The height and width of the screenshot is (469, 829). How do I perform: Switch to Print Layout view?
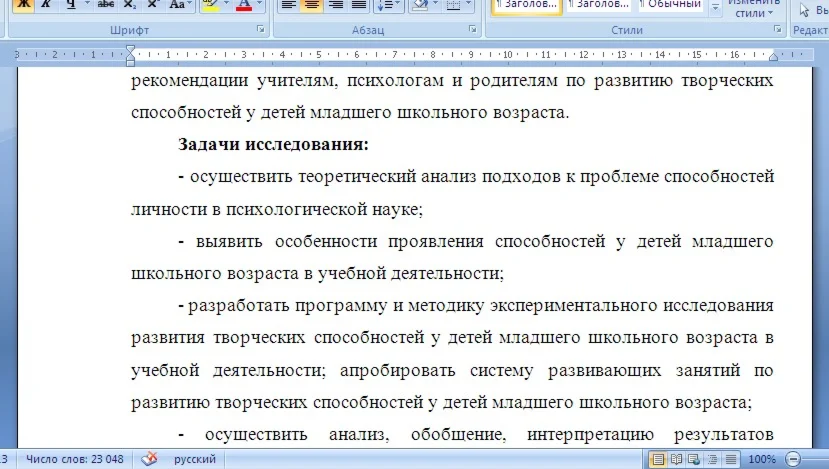657,459
